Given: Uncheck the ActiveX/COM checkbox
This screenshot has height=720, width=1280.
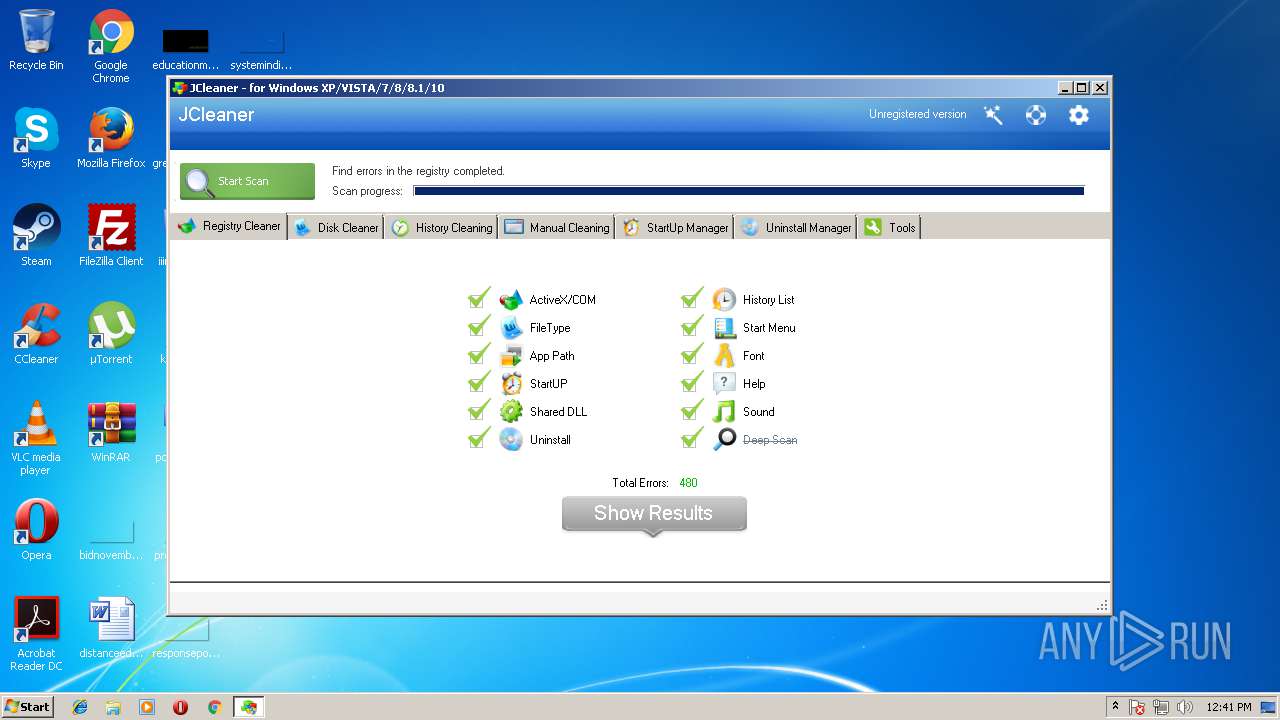Looking at the screenshot, I should (479, 299).
